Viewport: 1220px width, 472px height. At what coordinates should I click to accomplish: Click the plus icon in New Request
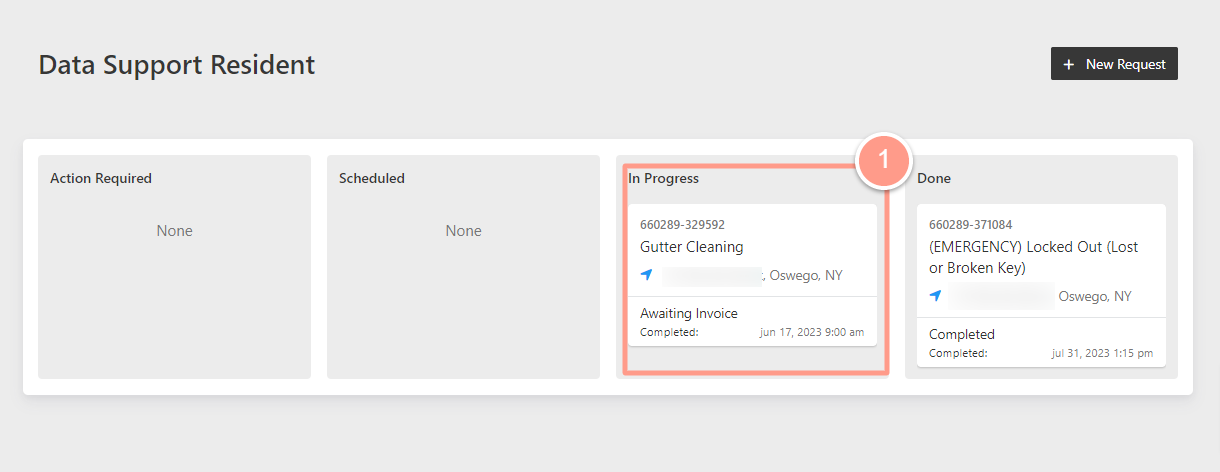coord(1069,64)
